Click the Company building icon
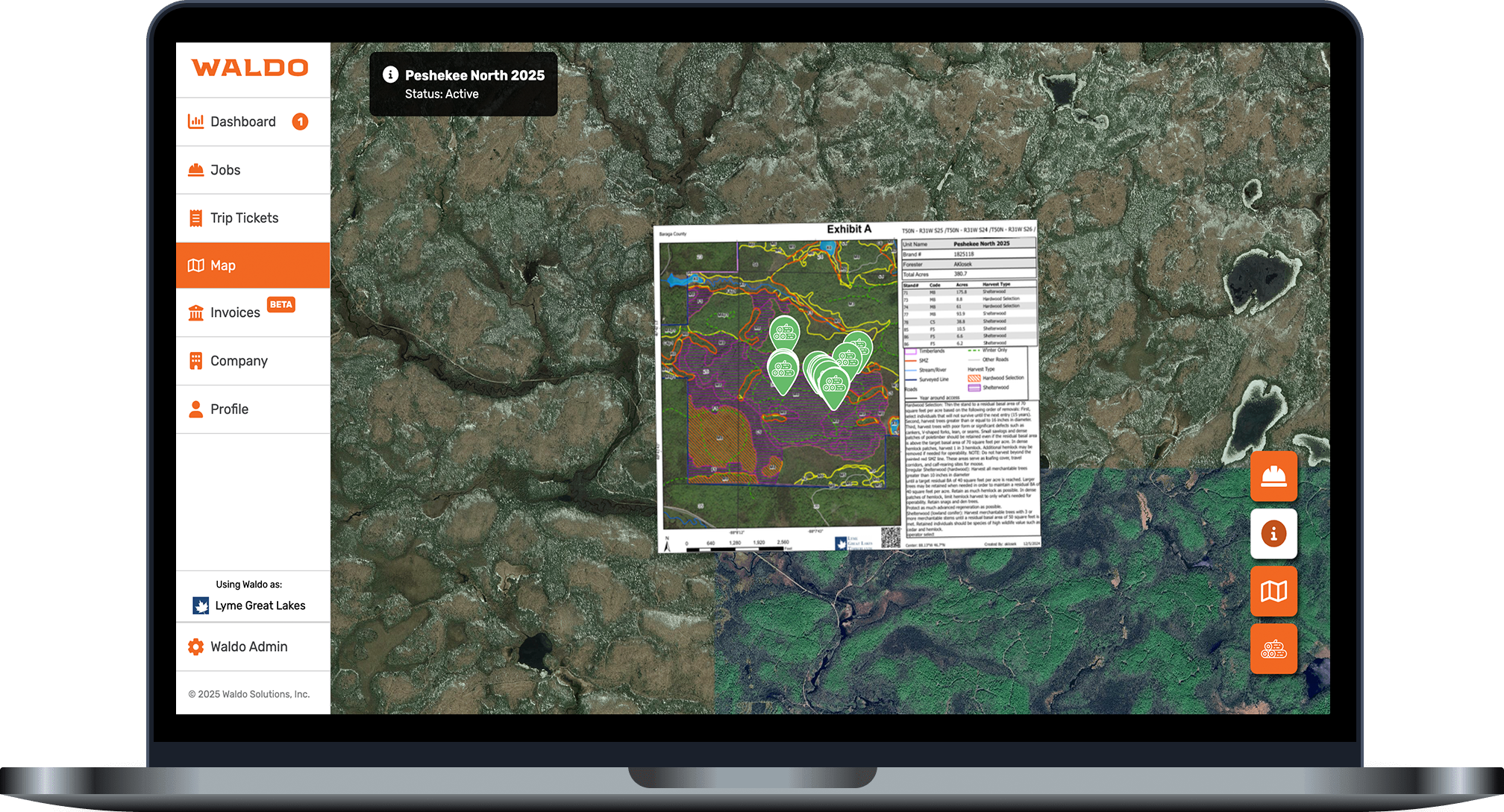The width and height of the screenshot is (1504, 812). (x=195, y=361)
